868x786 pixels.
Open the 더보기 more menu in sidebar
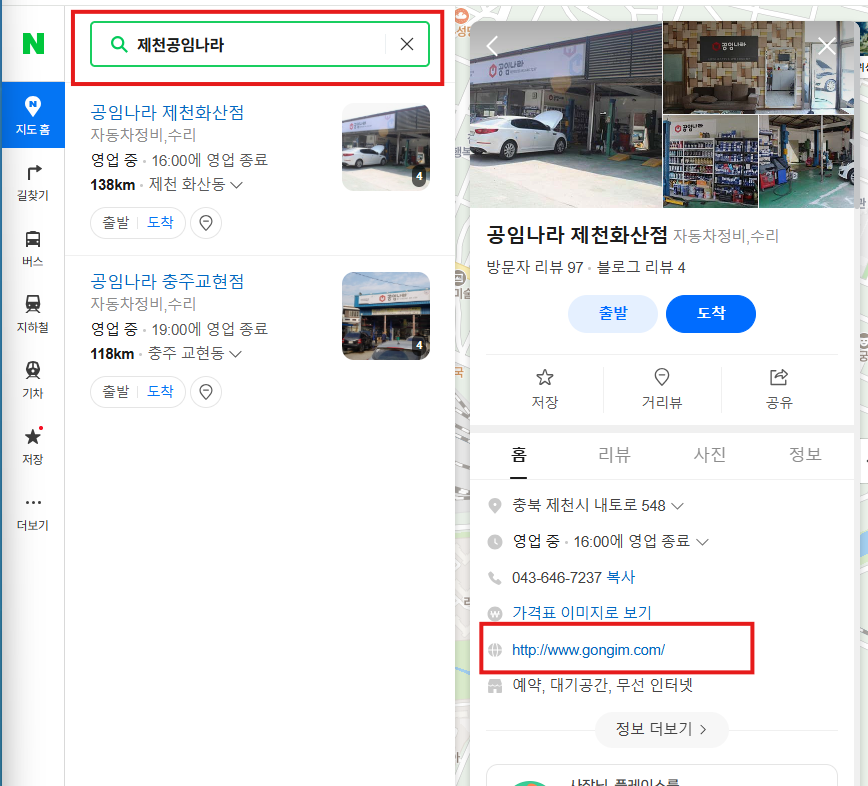(x=33, y=513)
